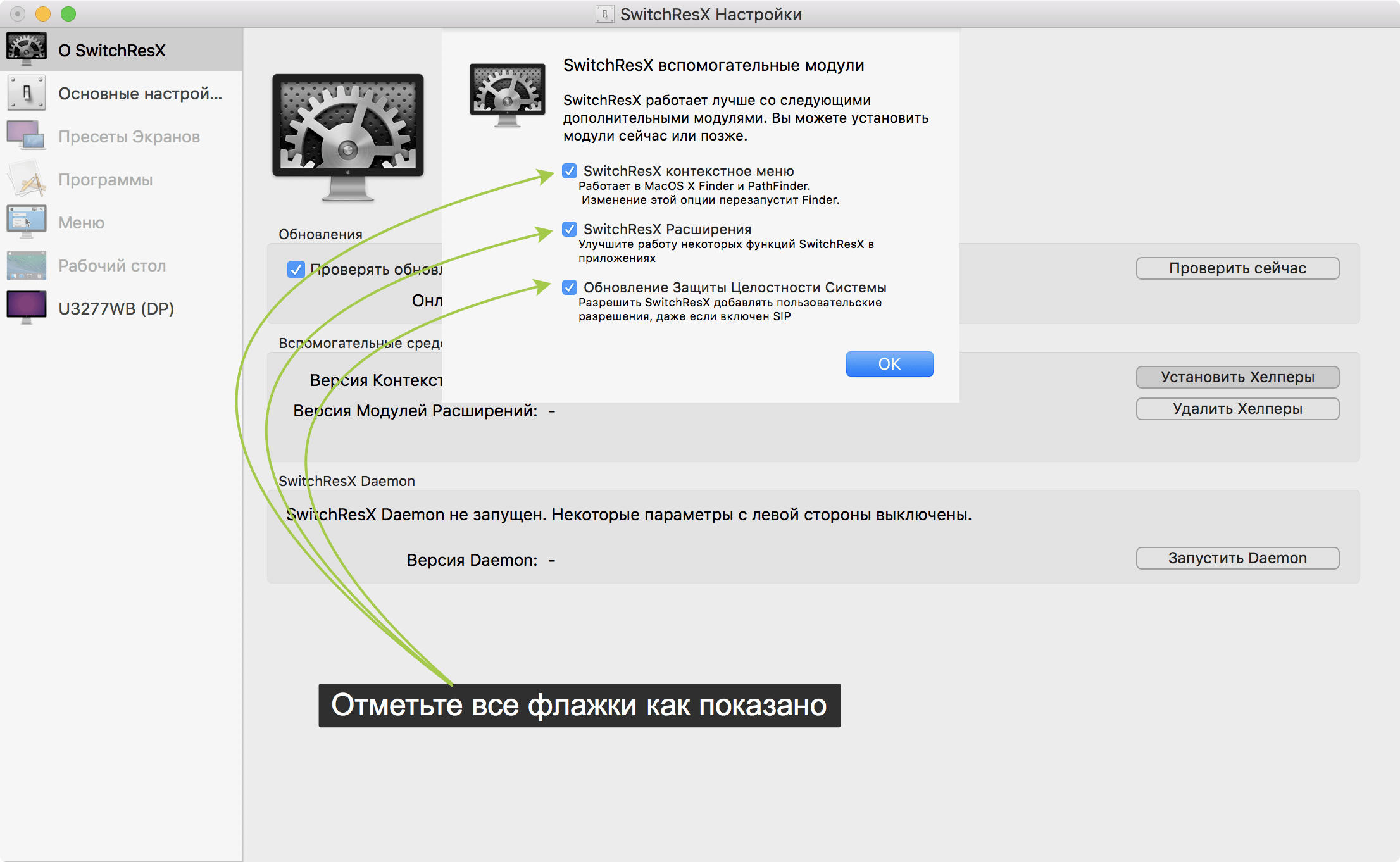Screen dimensions: 1400x862
Task: Select the U3277WB (DP) monitor icon
Action: coord(27,308)
